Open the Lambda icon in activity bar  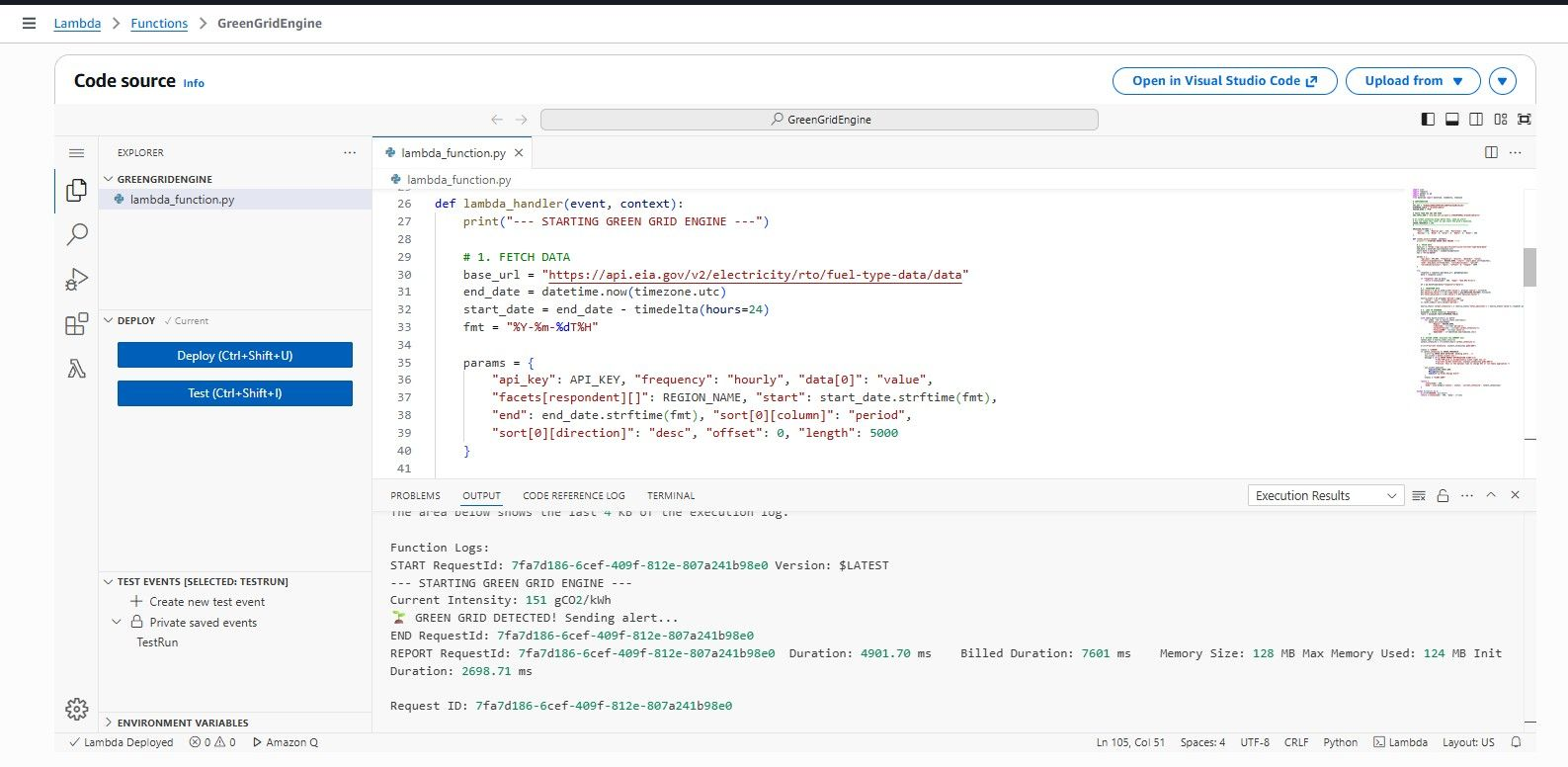click(x=76, y=369)
